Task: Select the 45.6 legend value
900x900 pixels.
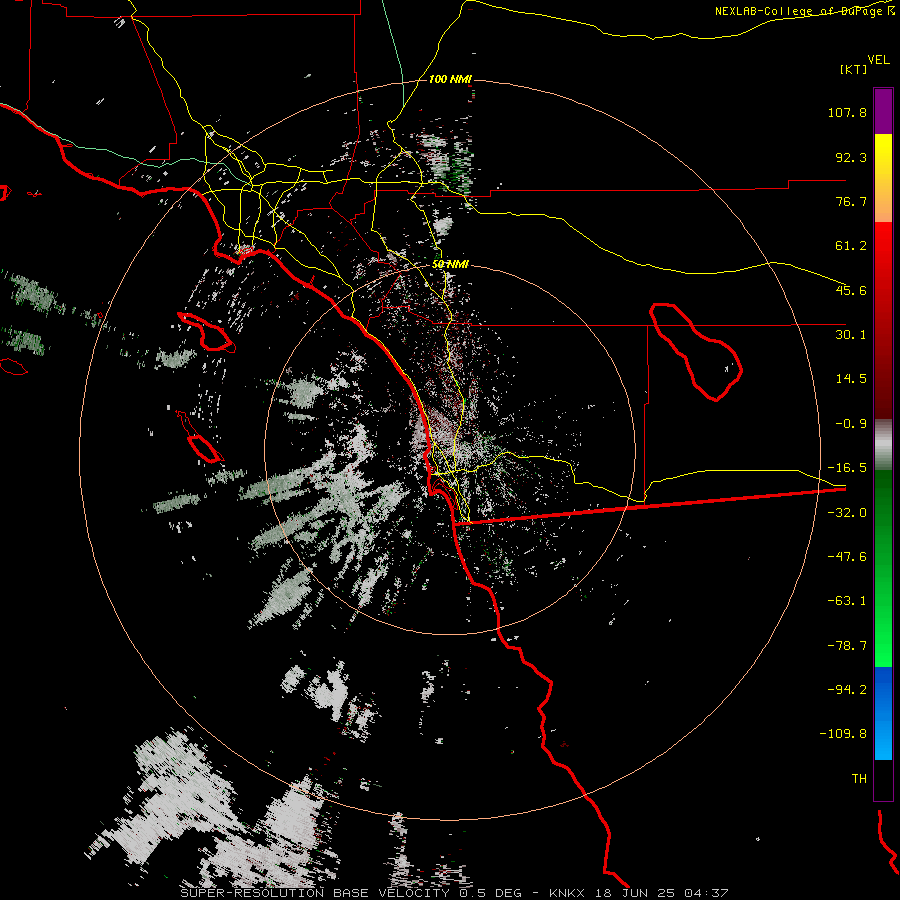Action: point(851,290)
